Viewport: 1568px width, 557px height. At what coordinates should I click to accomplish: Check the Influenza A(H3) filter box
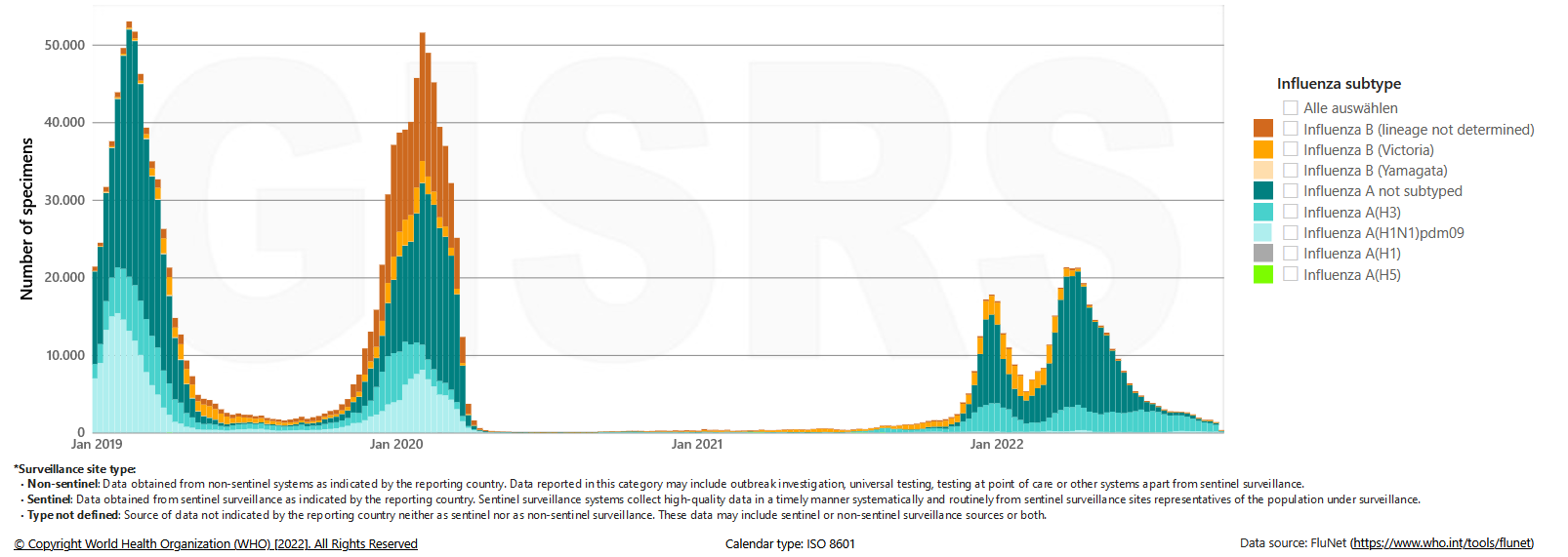1290,212
